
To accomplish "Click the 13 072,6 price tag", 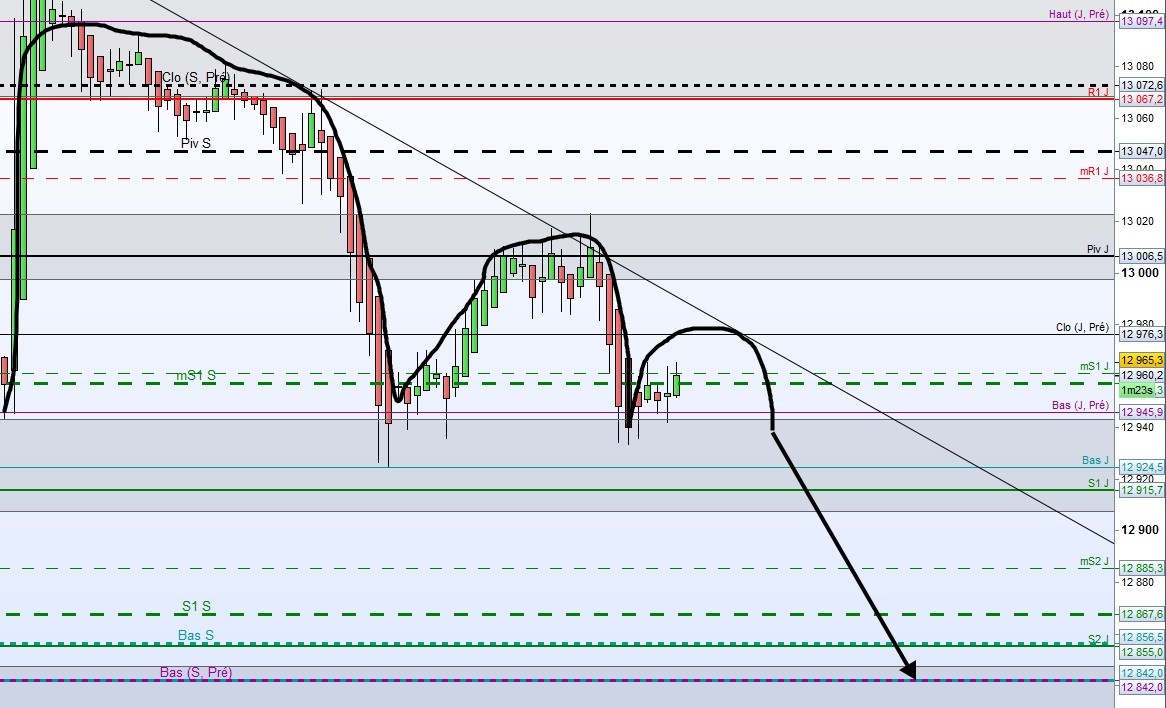I will click(x=1141, y=86).
